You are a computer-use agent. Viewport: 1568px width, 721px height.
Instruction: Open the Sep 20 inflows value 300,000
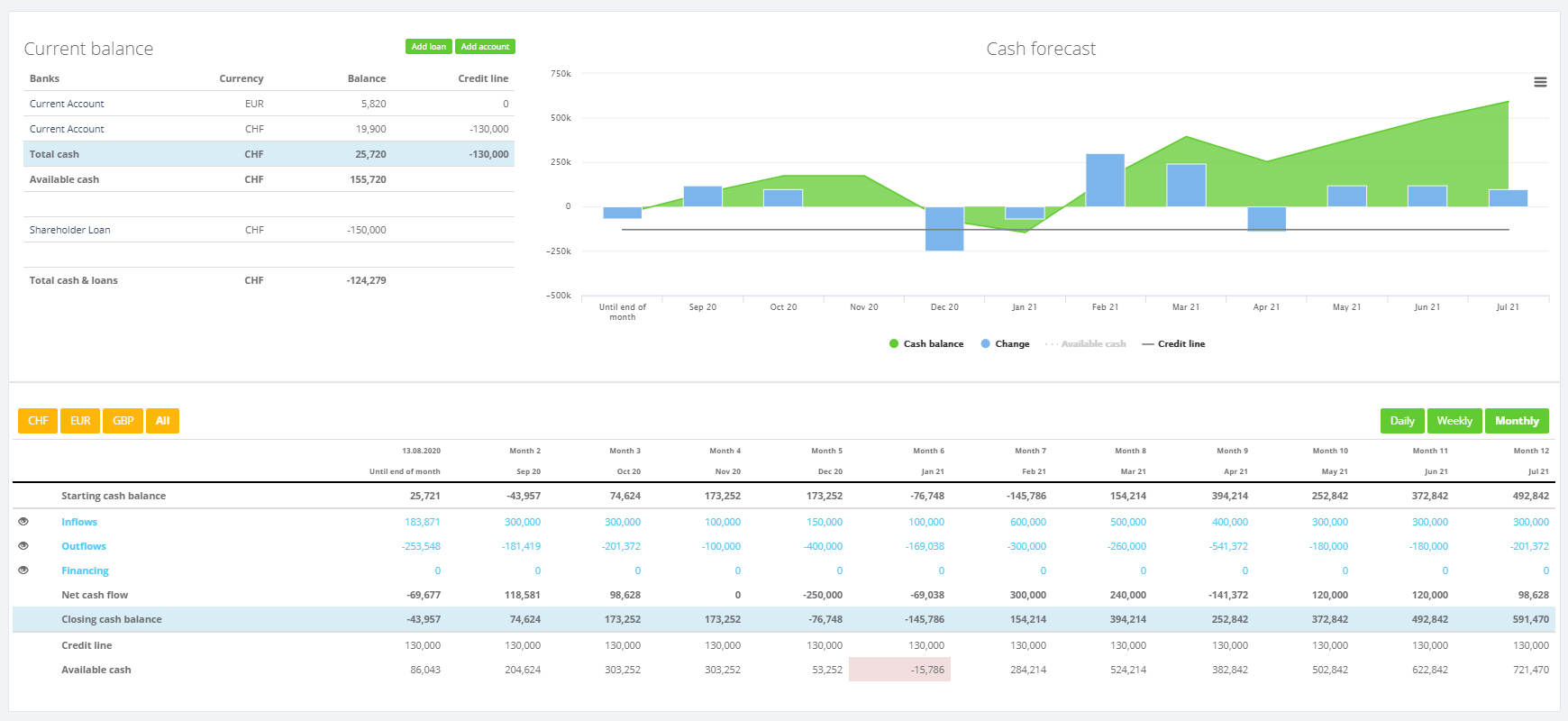523,522
